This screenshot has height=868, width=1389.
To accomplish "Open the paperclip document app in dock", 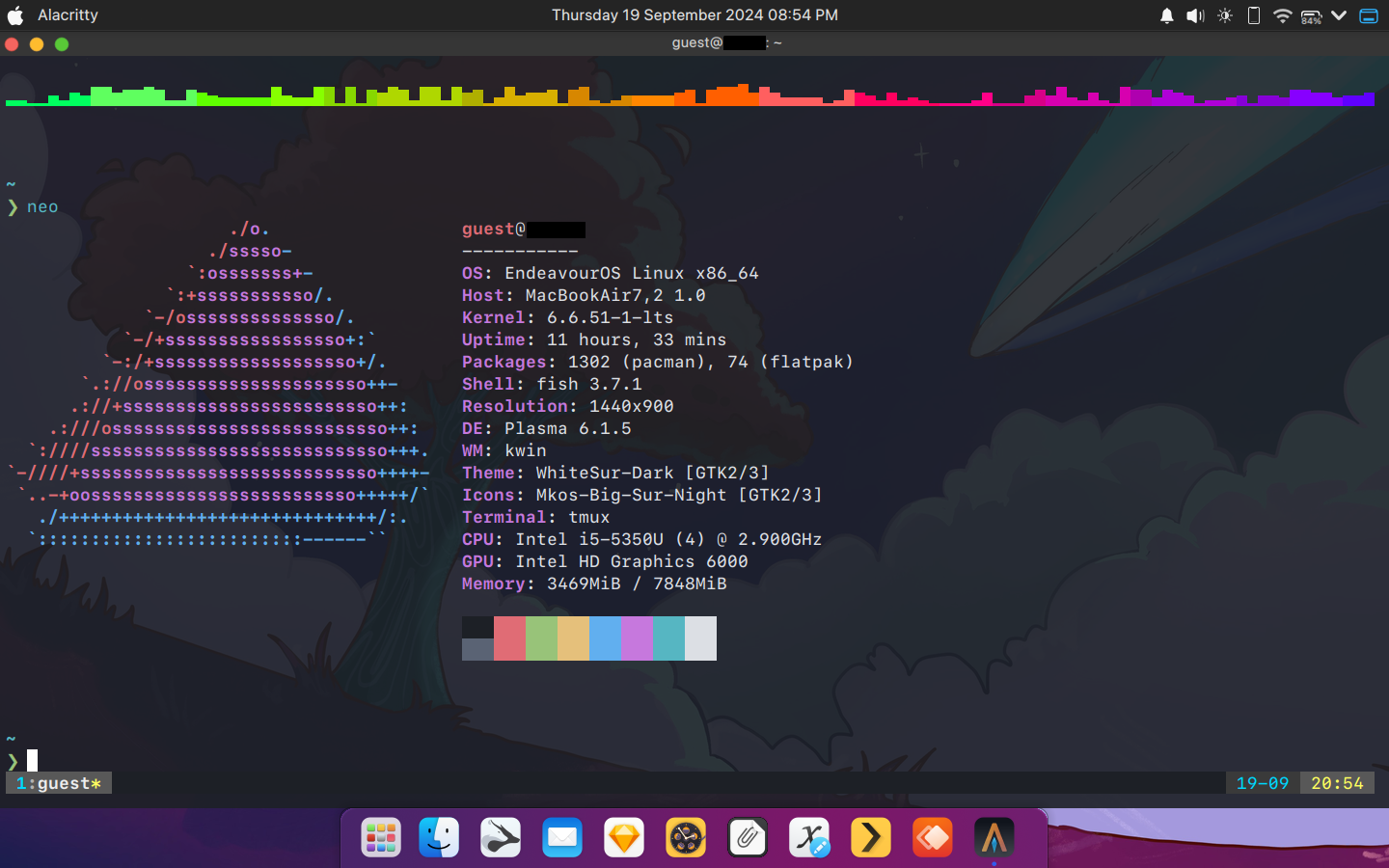I will coord(748,838).
